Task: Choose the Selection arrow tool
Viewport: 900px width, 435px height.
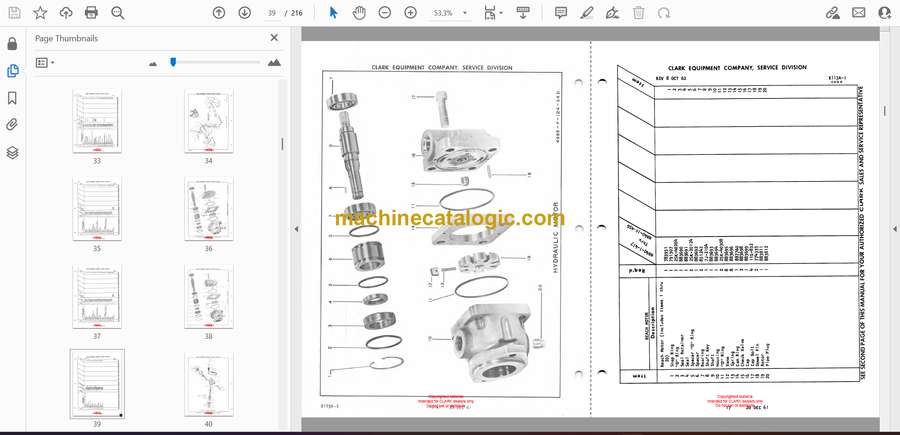Action: click(333, 13)
